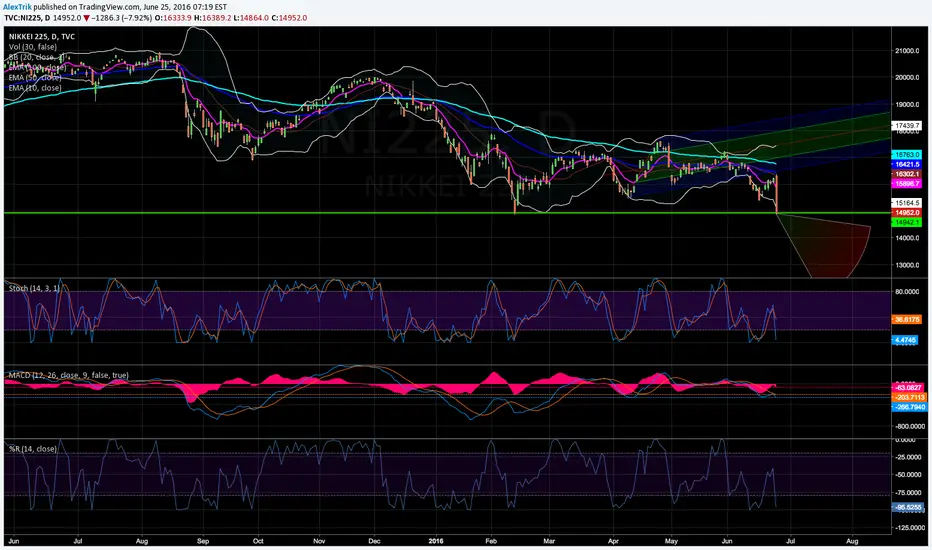Click the orange -203.7113 MACD signal label
Image resolution: width=932 pixels, height=550 pixels.
point(909,397)
